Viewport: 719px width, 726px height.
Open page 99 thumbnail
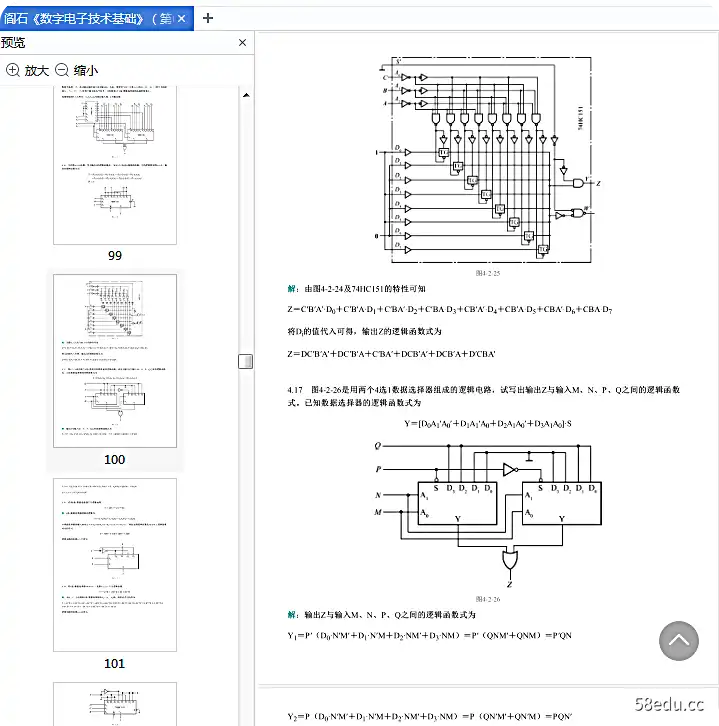click(115, 165)
